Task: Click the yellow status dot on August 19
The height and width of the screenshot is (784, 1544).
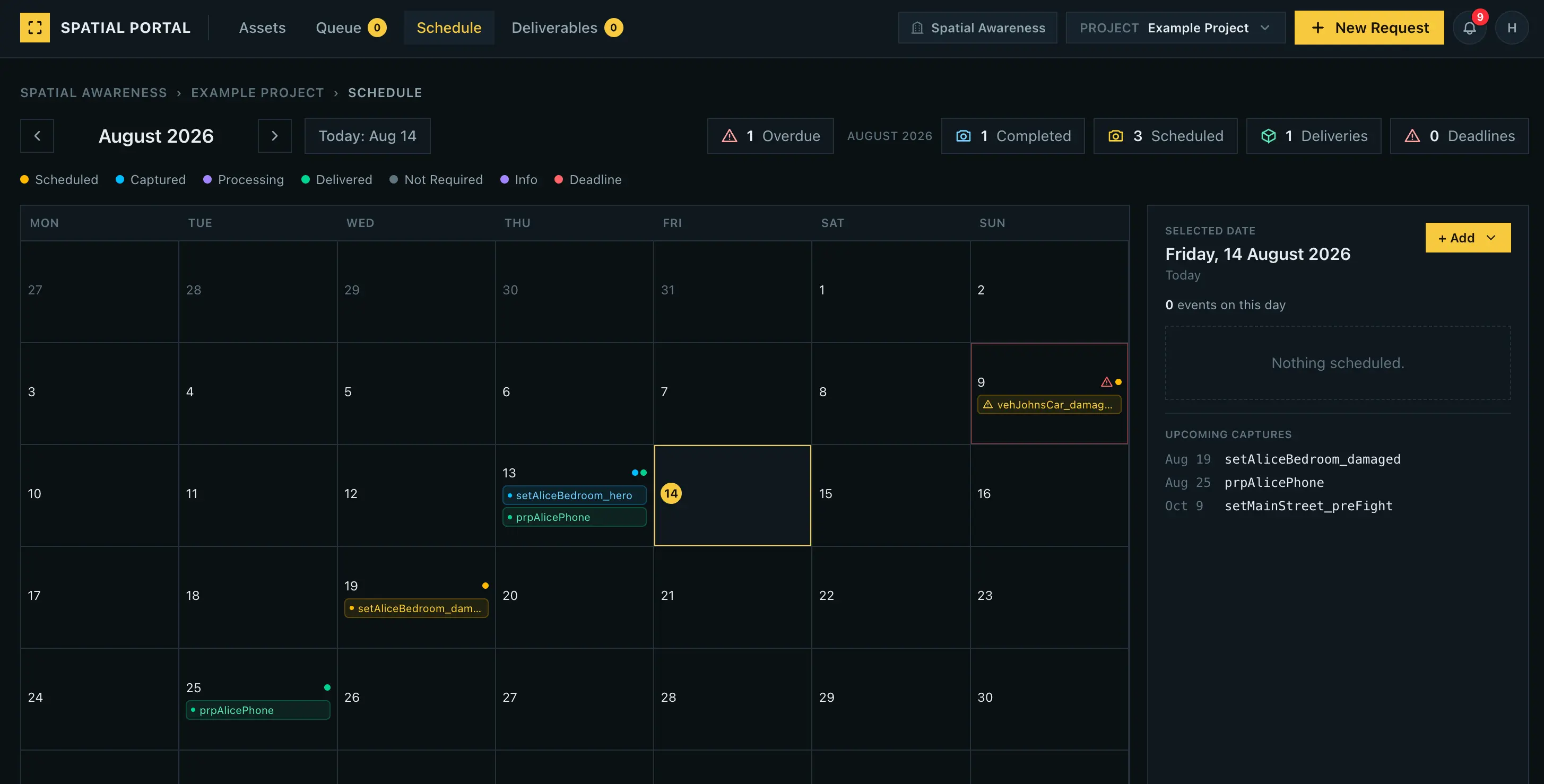Action: [x=485, y=586]
